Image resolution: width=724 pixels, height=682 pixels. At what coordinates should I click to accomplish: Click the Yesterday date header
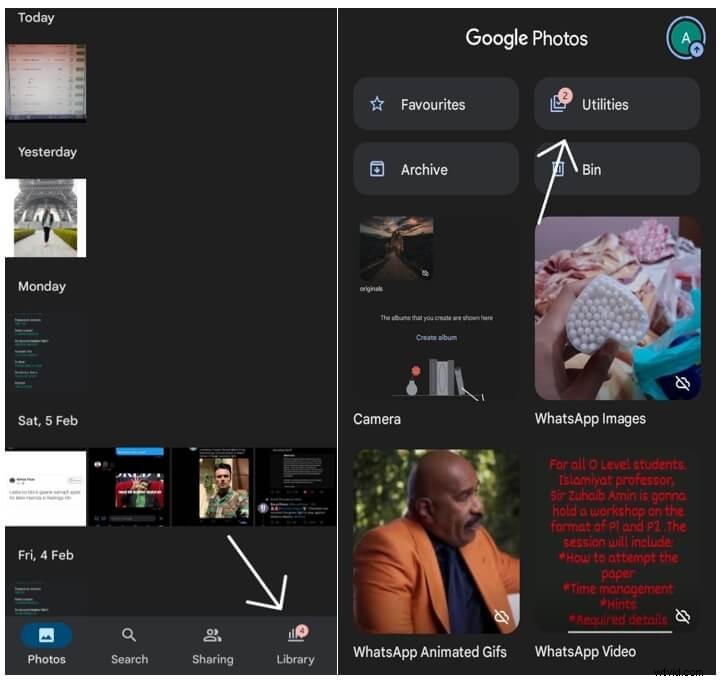pyautogui.click(x=47, y=152)
